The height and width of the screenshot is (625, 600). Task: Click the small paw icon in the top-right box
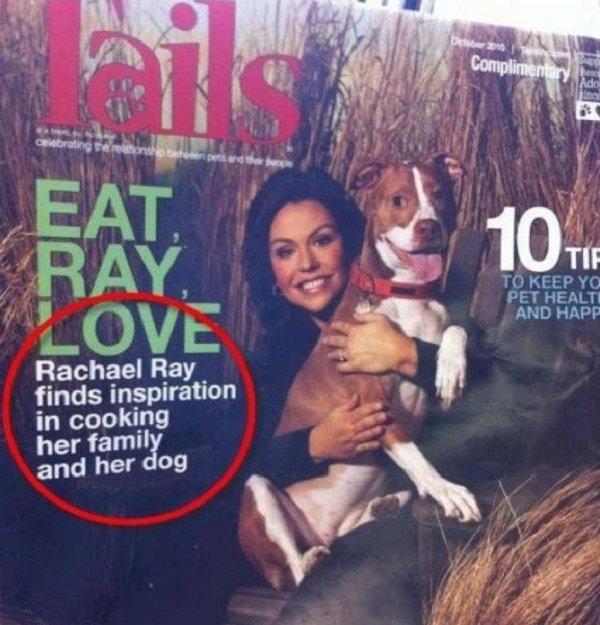coord(585,108)
